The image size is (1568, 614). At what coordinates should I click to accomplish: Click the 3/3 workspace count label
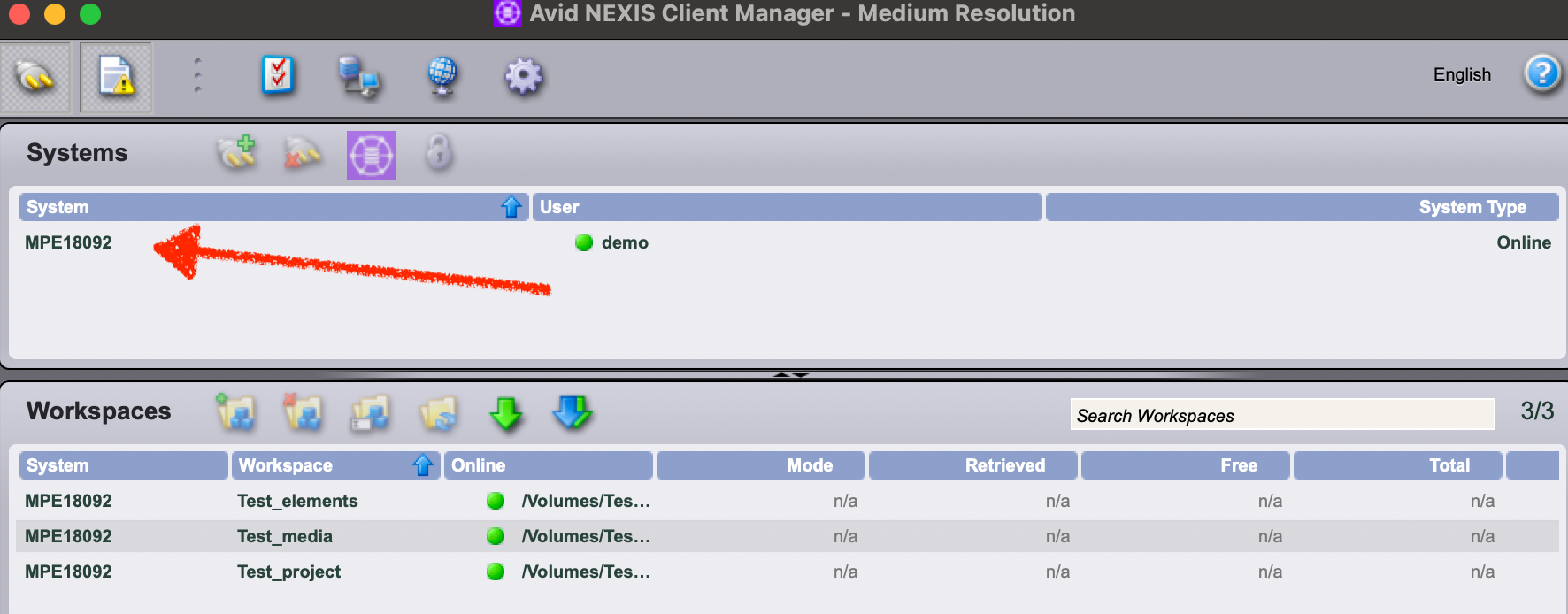coord(1537,411)
